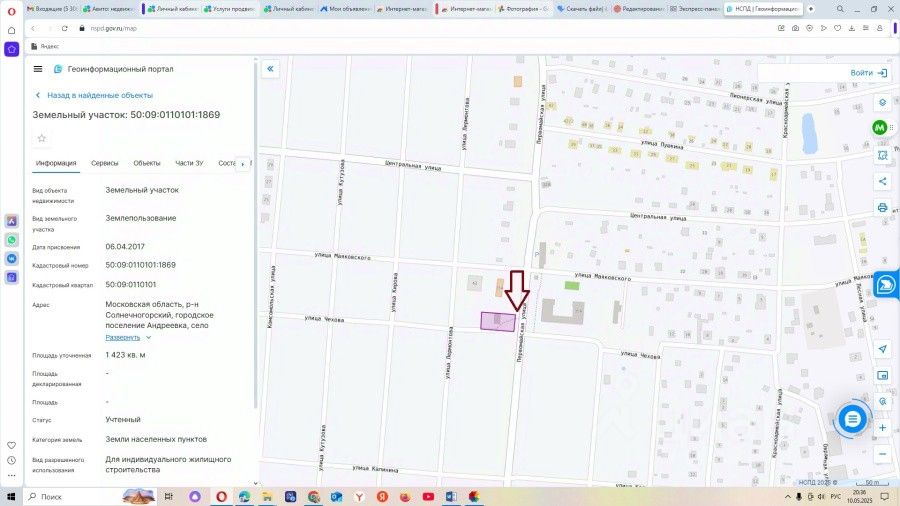Open YouTube from the taskbar
Screen dimensions: 900x506
(428, 497)
